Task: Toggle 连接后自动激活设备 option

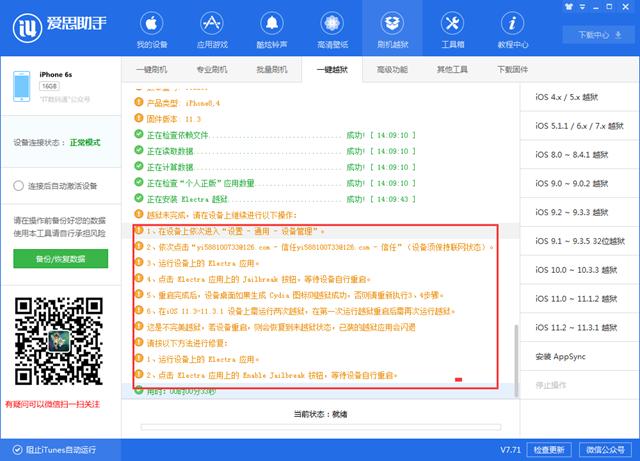Action: click(x=18, y=186)
